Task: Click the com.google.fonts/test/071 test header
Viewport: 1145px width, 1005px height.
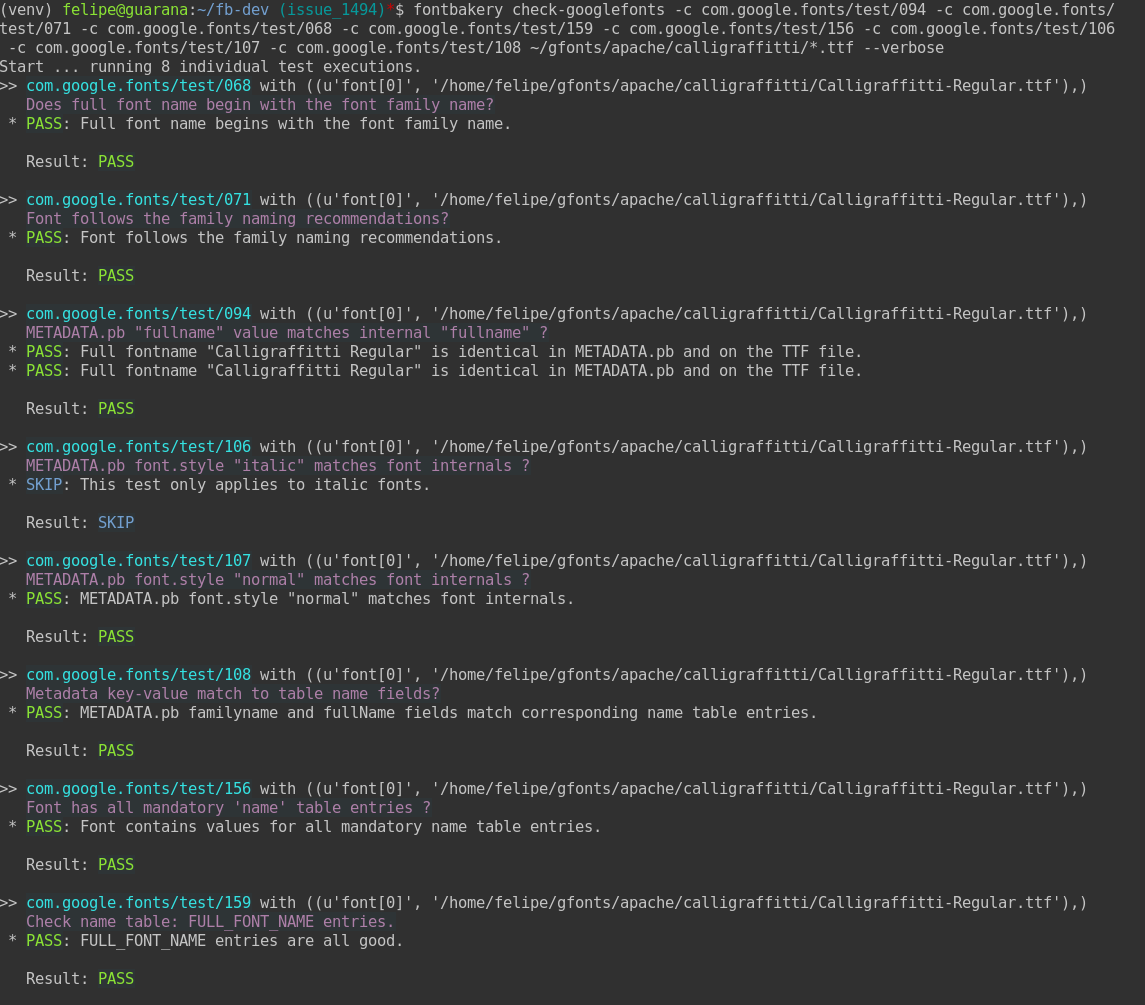Action: (x=138, y=199)
